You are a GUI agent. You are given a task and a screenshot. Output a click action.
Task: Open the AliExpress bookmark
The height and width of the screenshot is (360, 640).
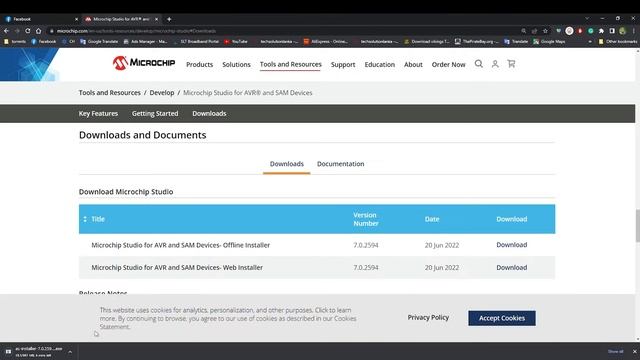(326, 42)
